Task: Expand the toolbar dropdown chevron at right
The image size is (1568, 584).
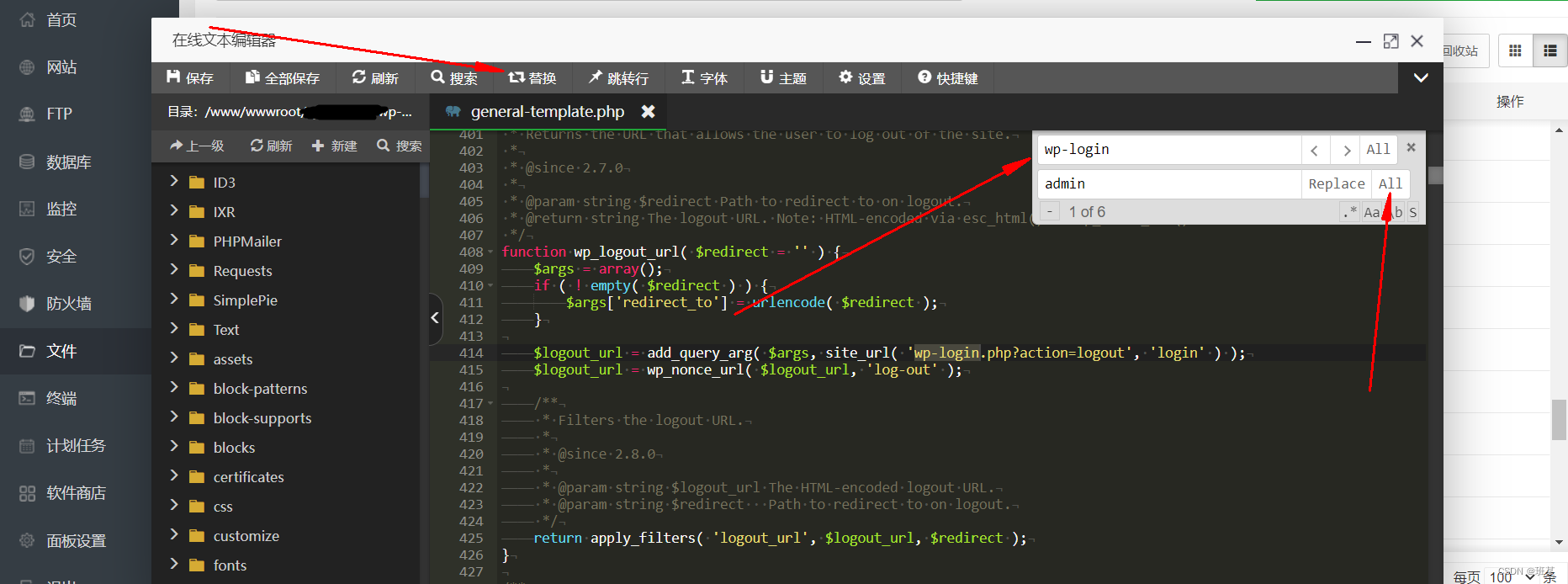Action: coord(1421,78)
